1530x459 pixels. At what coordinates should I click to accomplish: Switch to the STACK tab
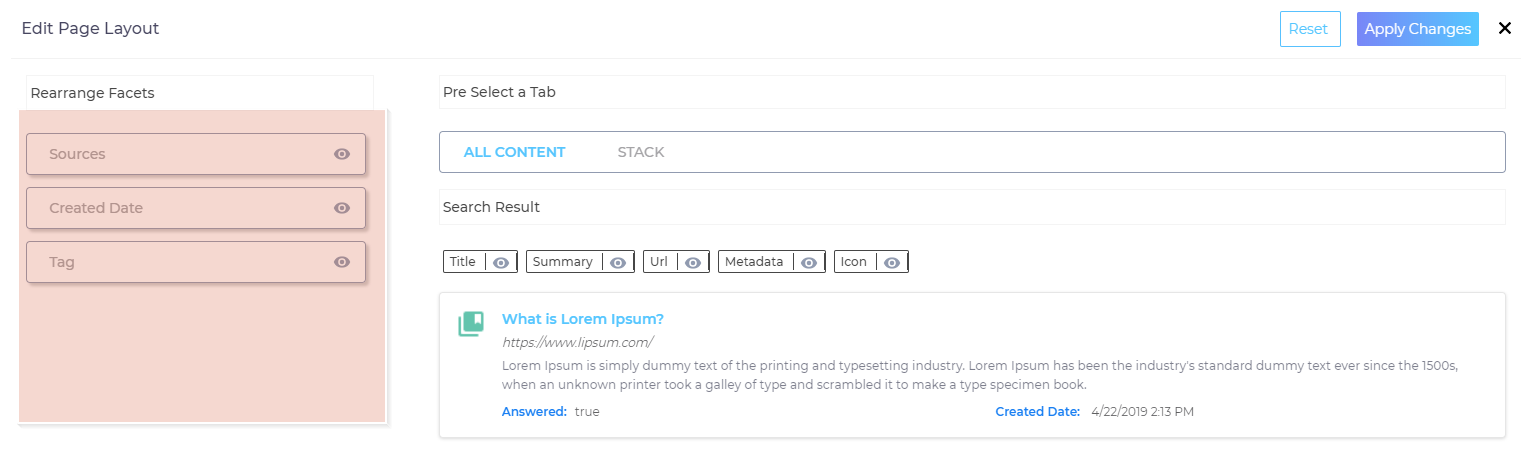[641, 152]
